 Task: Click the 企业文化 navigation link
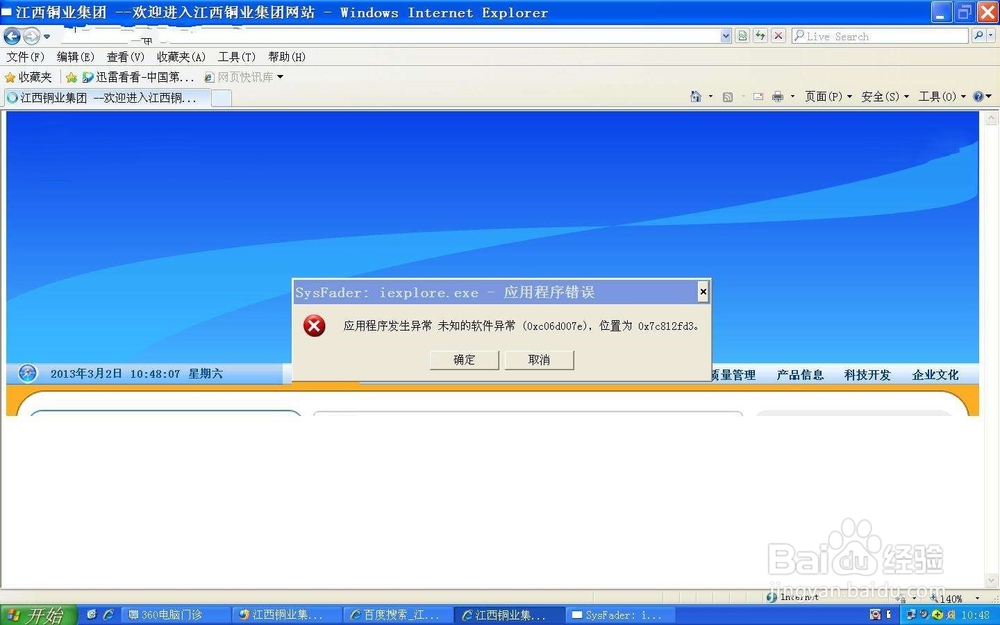[x=935, y=375]
